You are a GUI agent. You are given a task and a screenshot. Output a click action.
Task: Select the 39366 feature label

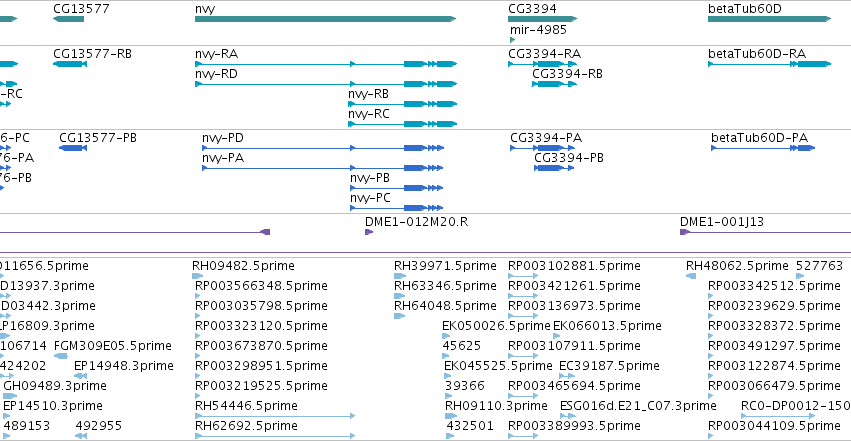click(464, 386)
